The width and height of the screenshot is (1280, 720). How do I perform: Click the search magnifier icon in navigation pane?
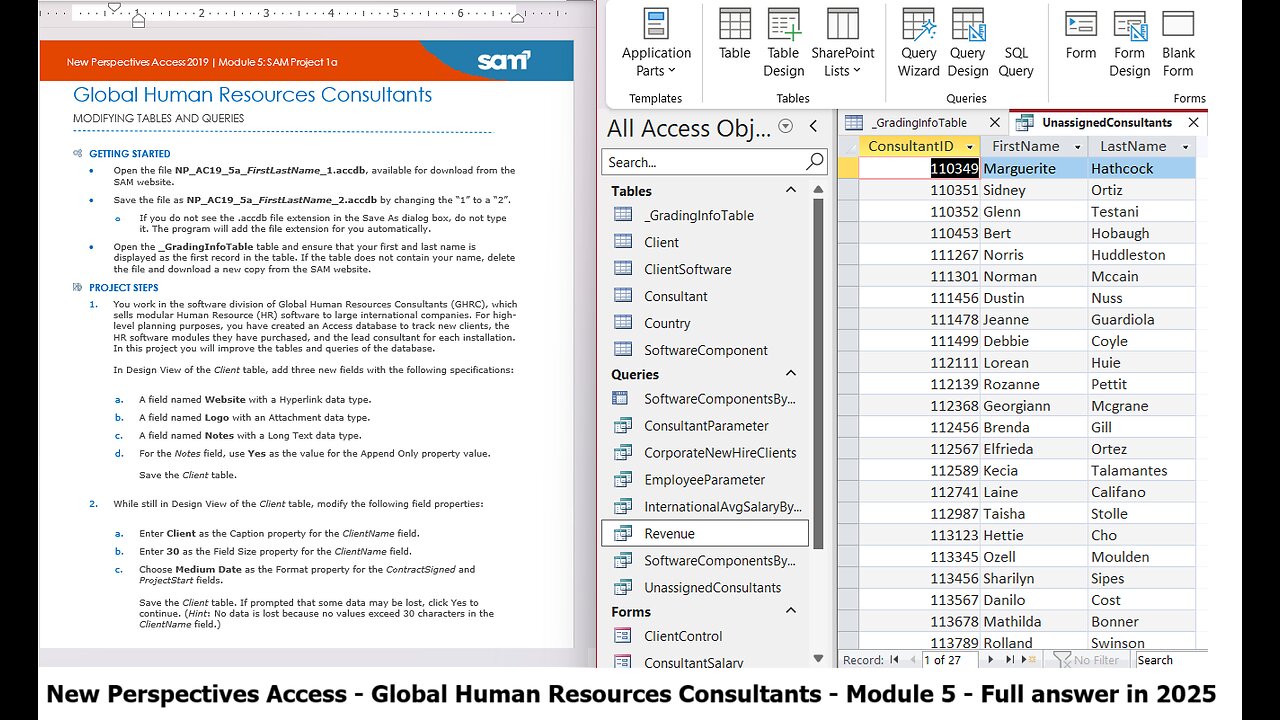tap(815, 161)
